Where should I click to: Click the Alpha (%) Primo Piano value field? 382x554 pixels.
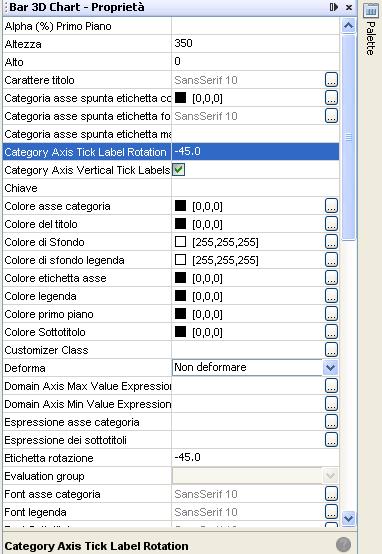pos(255,26)
